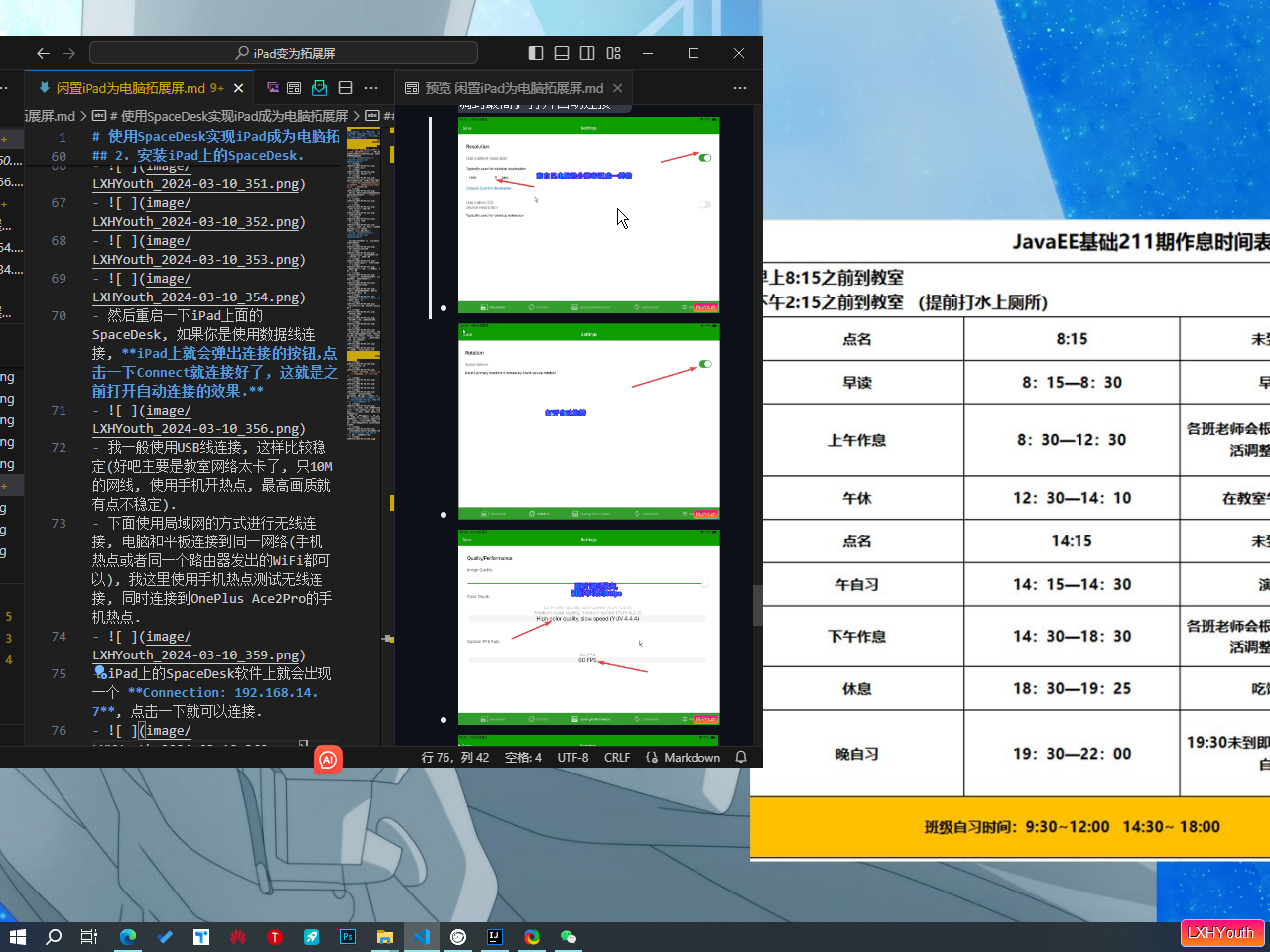Click the Rotation settings screenshot in preview
The width and height of the screenshot is (1270, 952).
coord(589,421)
